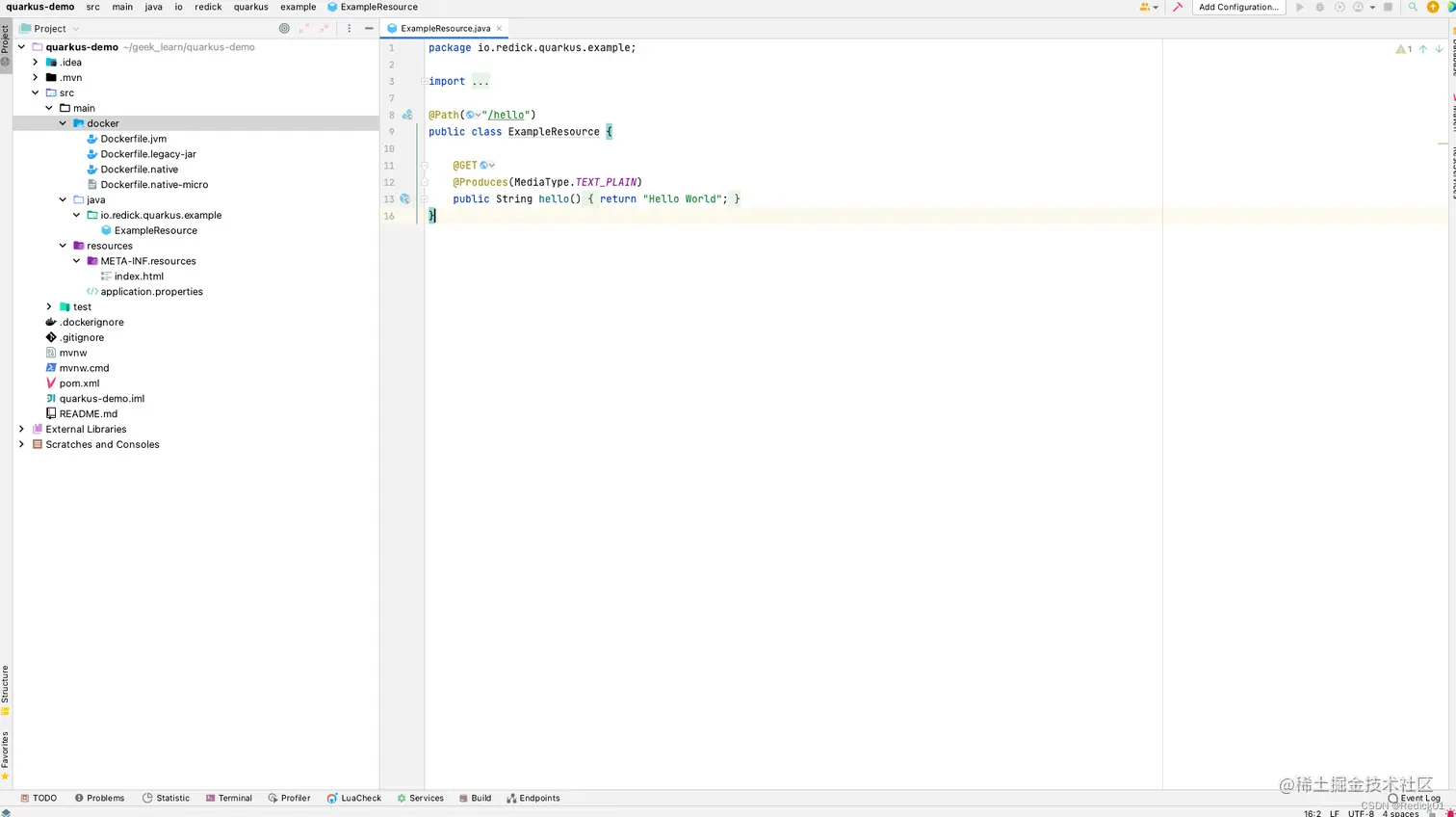Click the Favorites side tab
Image resolution: width=1456 pixels, height=817 pixels.
(5, 755)
